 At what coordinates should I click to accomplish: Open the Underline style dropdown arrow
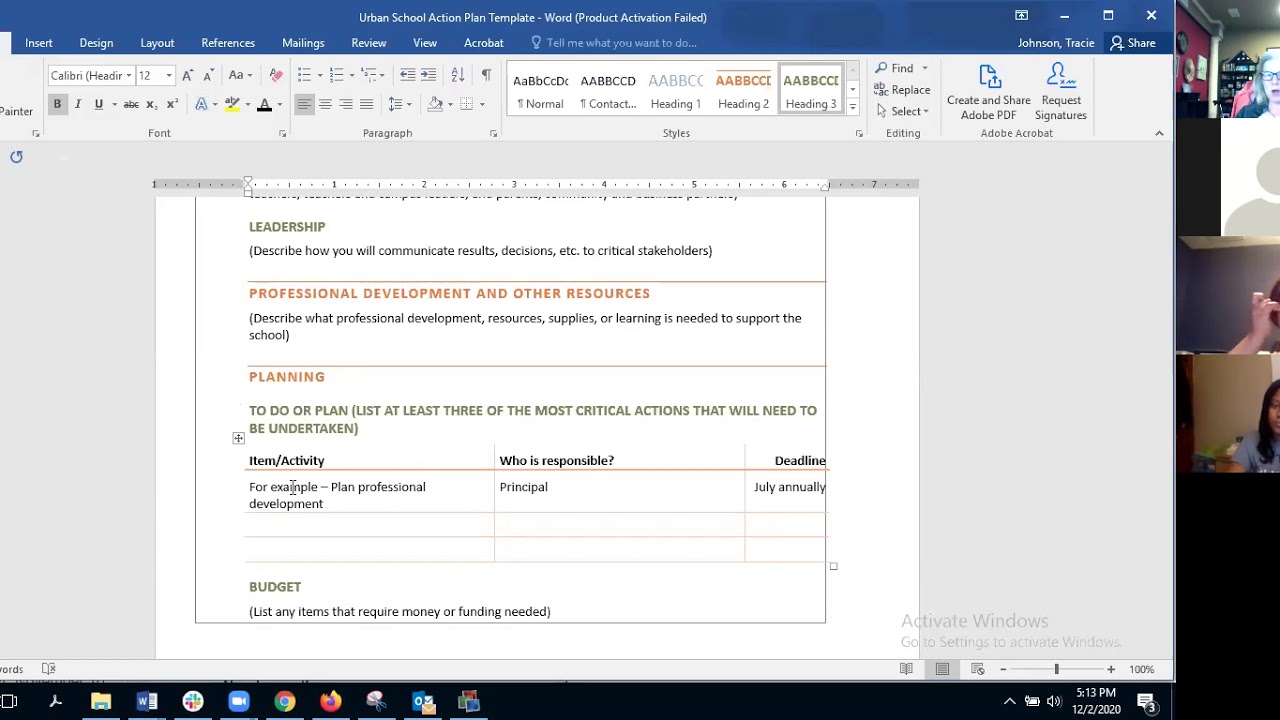pos(114,104)
